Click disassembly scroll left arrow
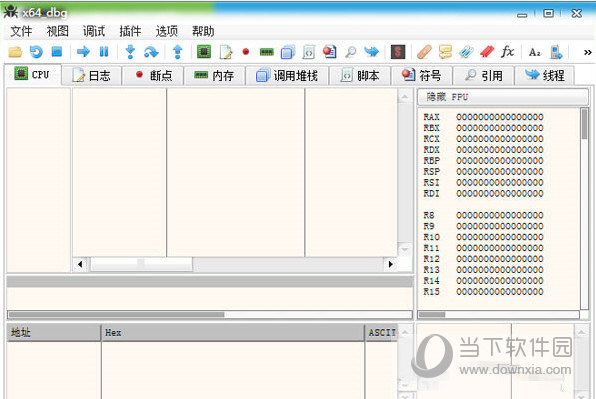 pyautogui.click(x=80, y=264)
